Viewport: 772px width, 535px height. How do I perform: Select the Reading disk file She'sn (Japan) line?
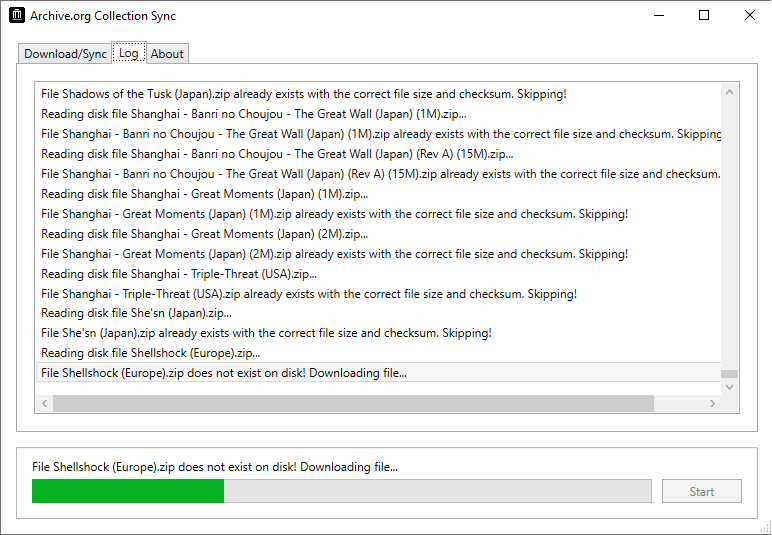pos(379,313)
